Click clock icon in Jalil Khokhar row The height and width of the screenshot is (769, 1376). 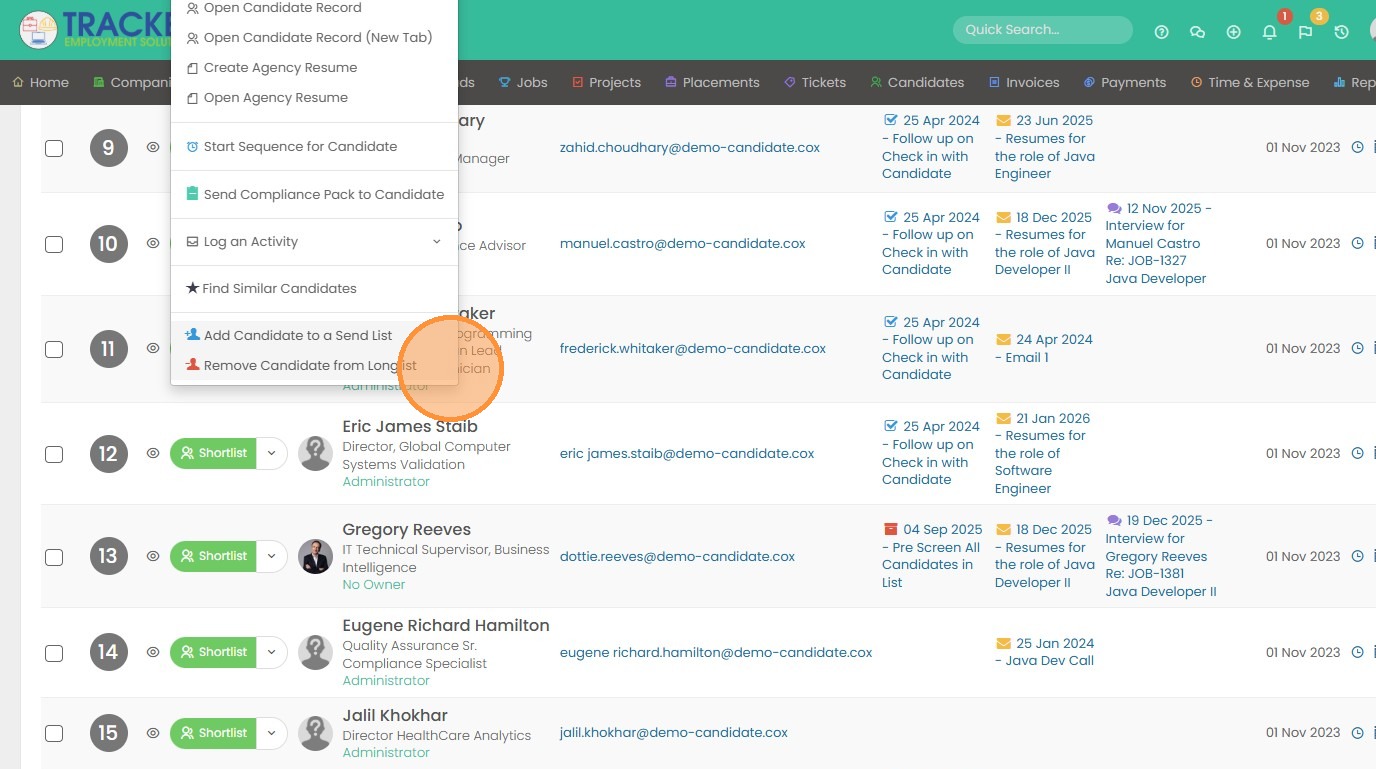[x=1357, y=733]
